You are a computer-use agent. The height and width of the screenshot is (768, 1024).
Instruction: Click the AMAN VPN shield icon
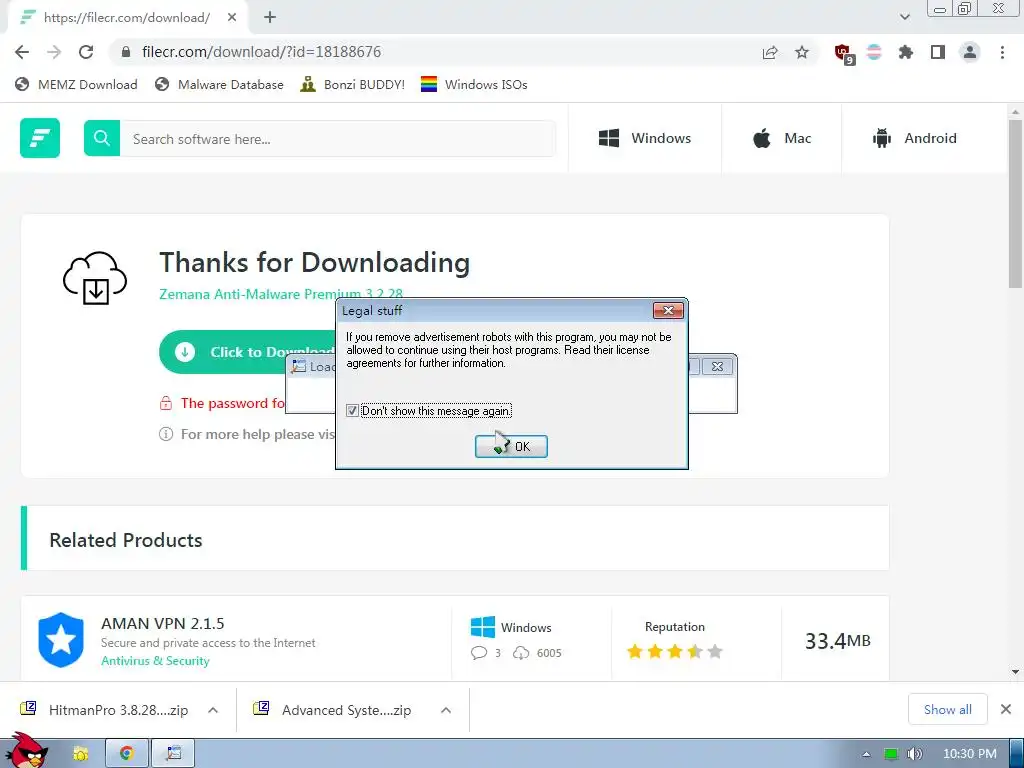pos(61,640)
